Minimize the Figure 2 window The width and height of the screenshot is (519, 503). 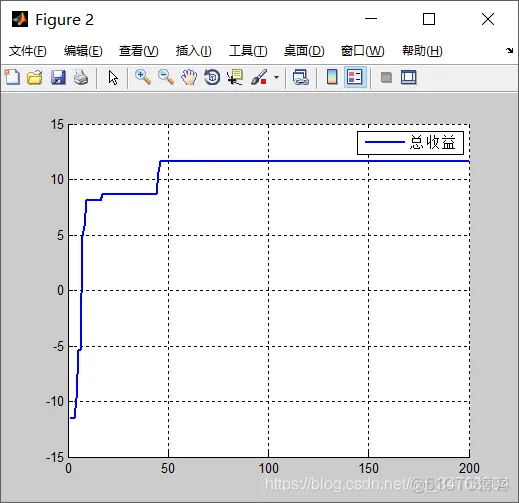point(371,19)
